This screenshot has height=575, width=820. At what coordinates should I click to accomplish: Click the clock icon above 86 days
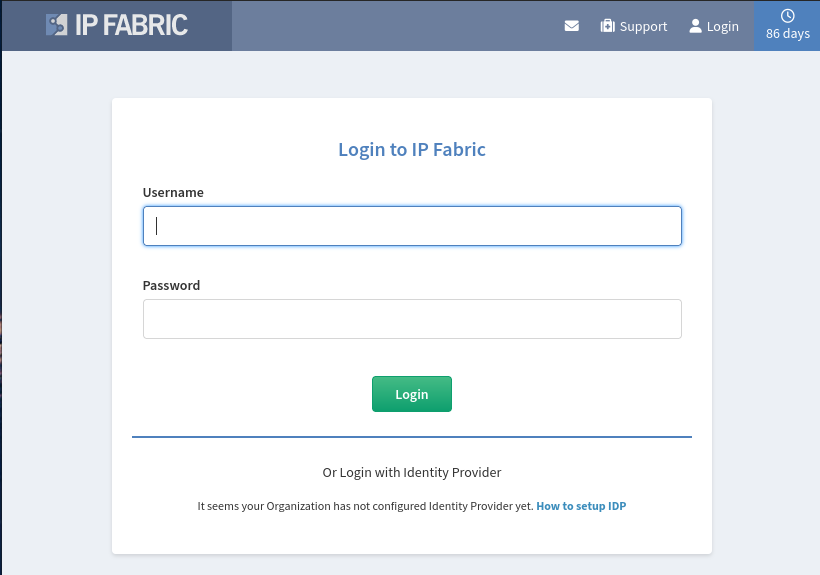pos(788,16)
